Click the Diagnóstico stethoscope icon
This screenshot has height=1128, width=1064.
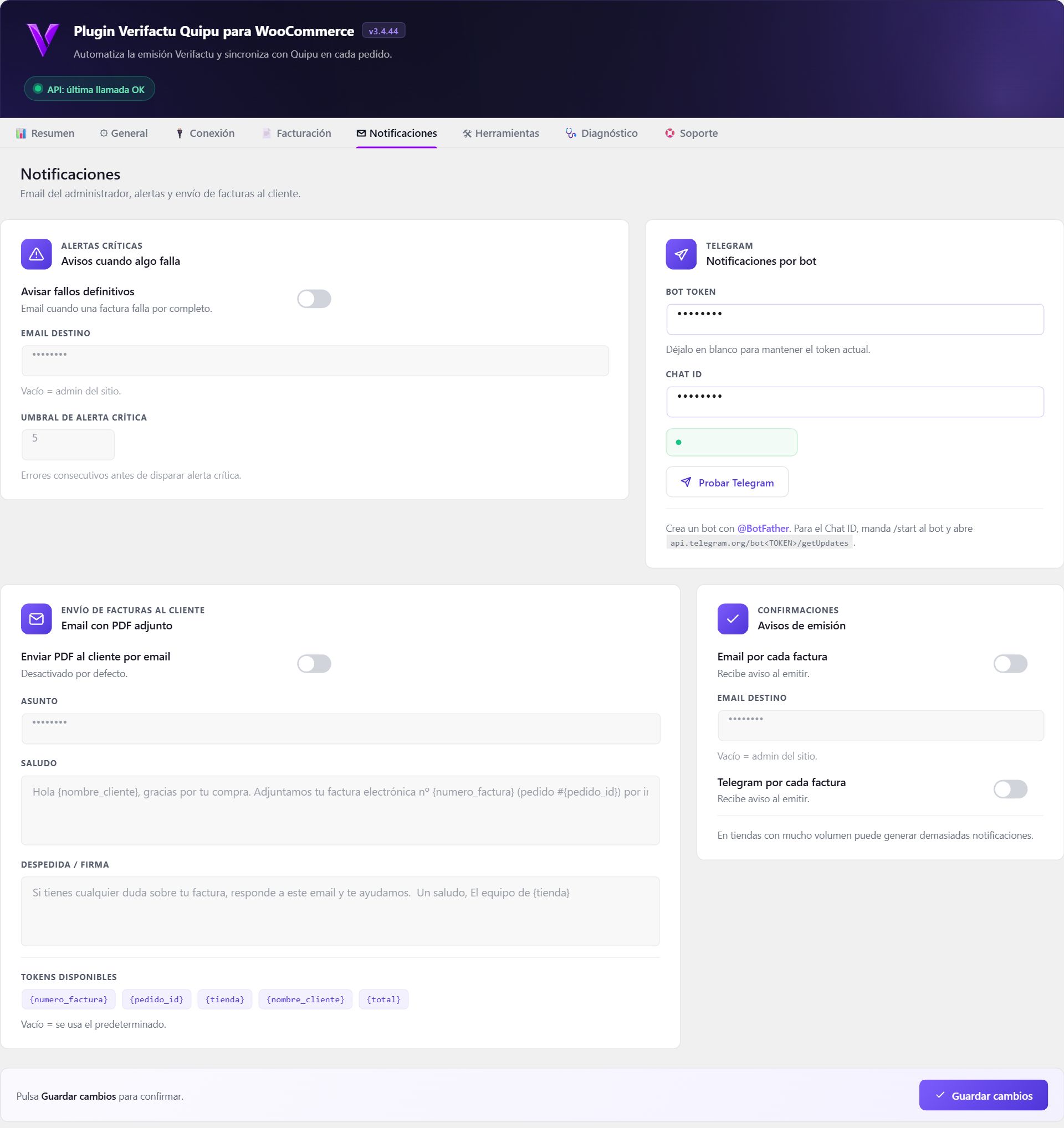pos(571,134)
